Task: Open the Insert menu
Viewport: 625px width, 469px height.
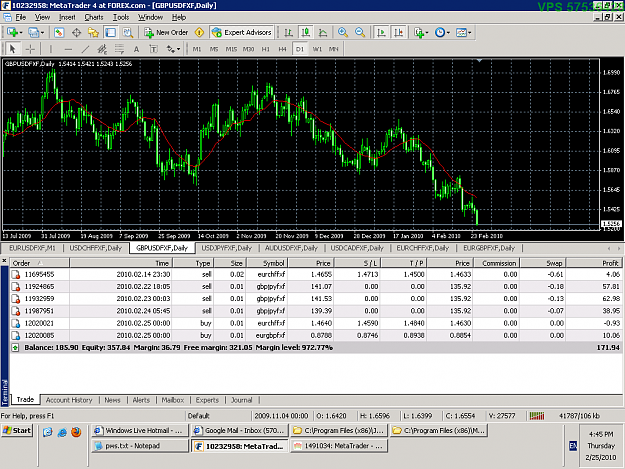Action: [67, 17]
